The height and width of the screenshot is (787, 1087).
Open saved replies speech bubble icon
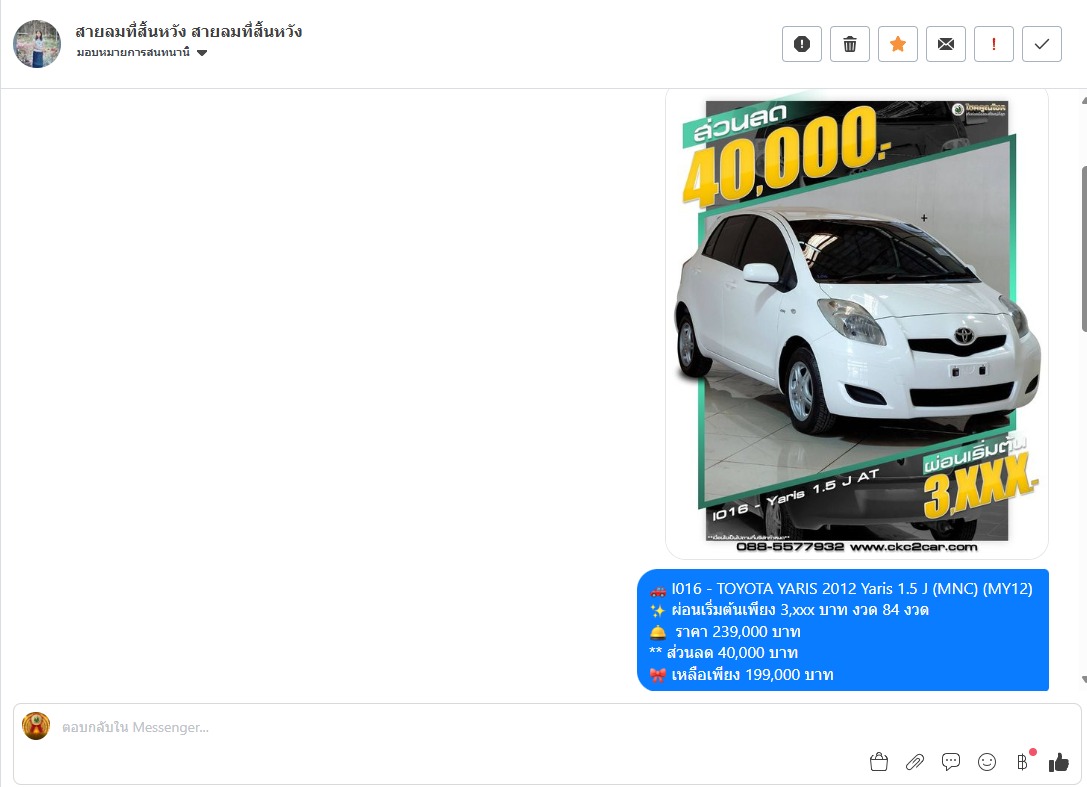click(x=951, y=762)
